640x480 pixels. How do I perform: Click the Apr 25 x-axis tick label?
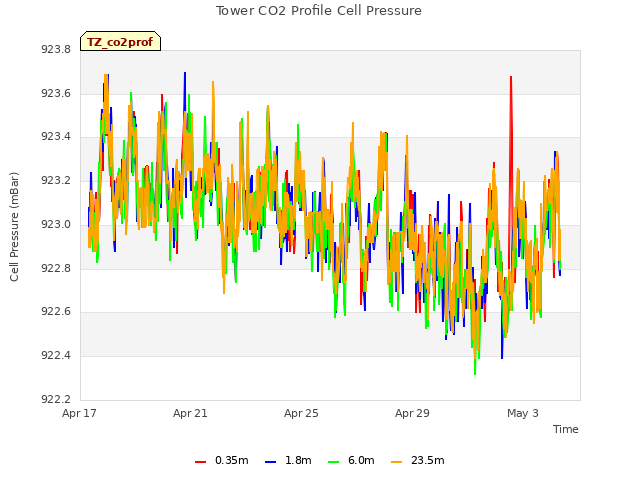click(301, 413)
